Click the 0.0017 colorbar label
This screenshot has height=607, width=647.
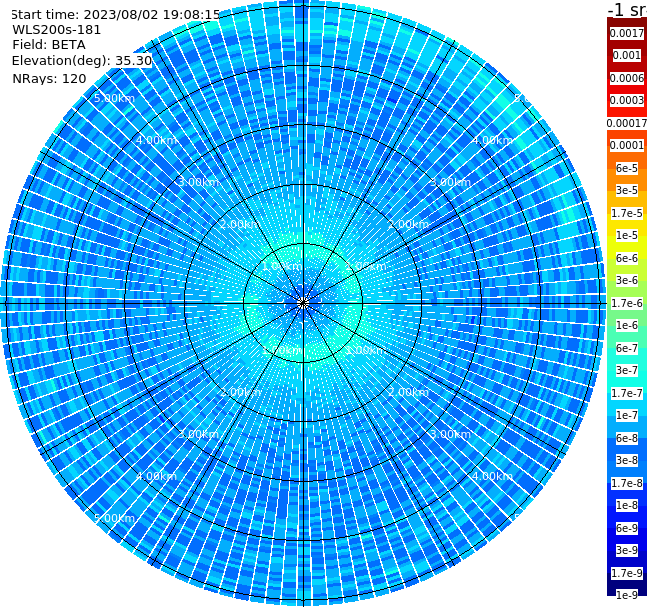tap(627, 33)
